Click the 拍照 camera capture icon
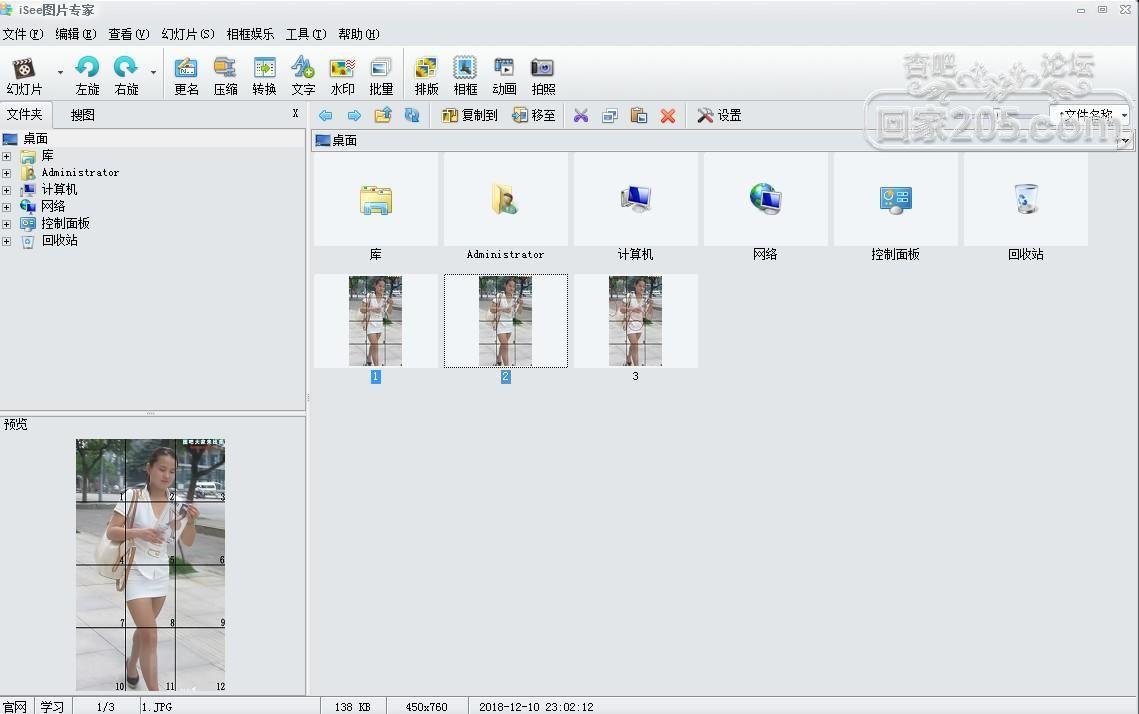Image resolution: width=1139 pixels, height=714 pixels. [543, 74]
